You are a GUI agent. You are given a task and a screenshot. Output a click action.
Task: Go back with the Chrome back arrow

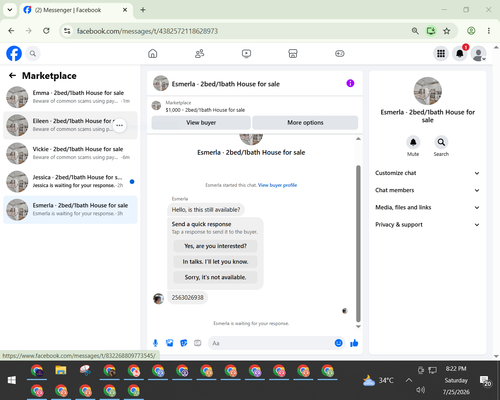coord(11,31)
